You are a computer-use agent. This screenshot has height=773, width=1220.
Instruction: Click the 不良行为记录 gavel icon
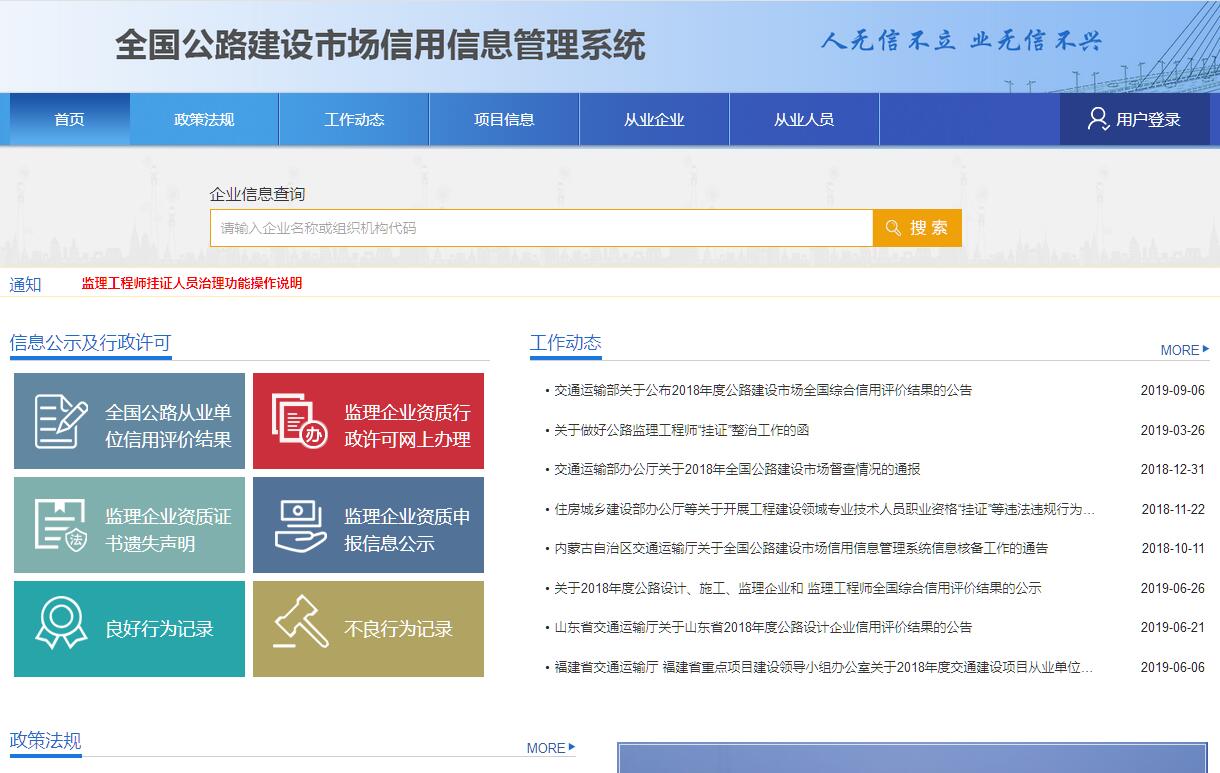point(299,624)
